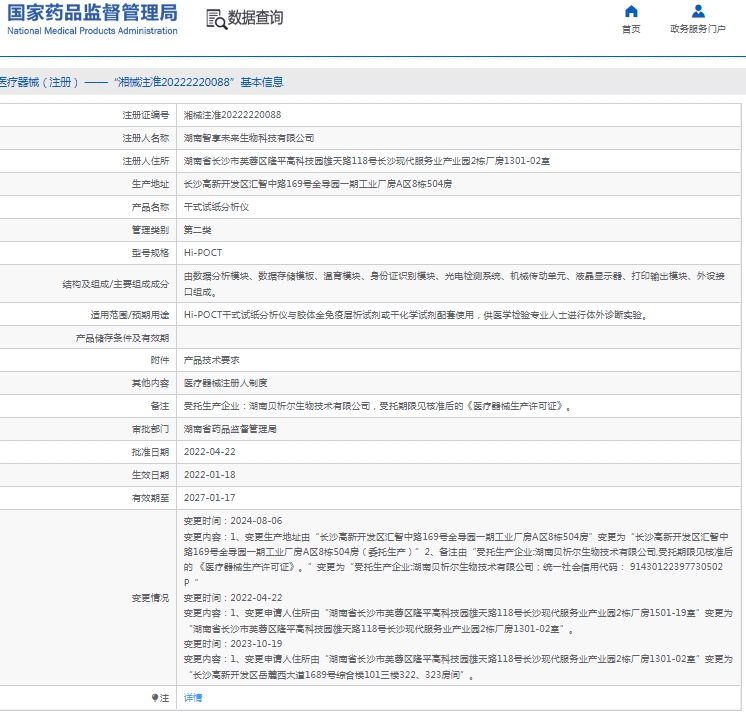Click the bullet icon beside 注
The image size is (746, 714).
point(155,698)
